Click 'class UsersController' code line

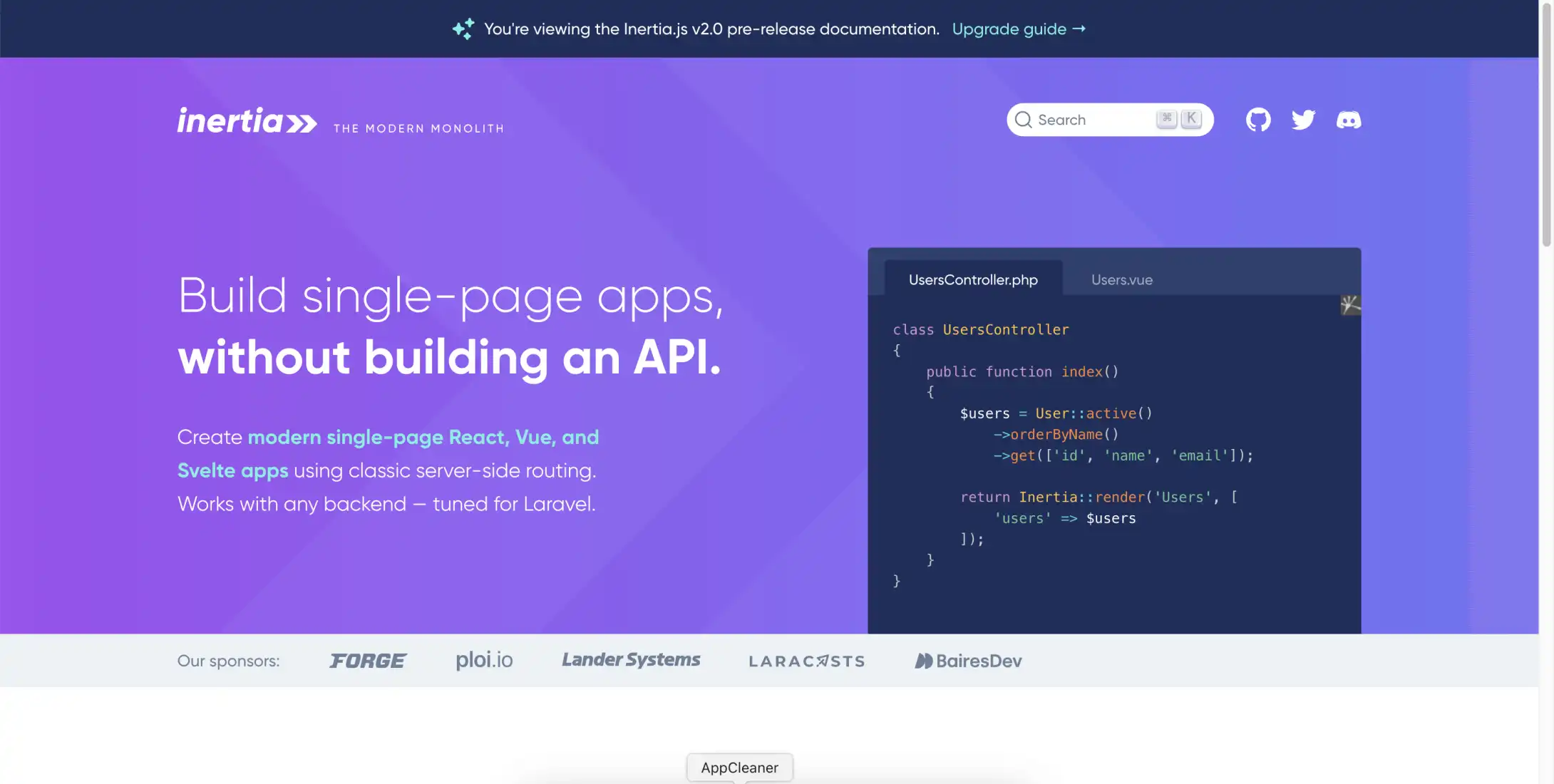point(981,329)
